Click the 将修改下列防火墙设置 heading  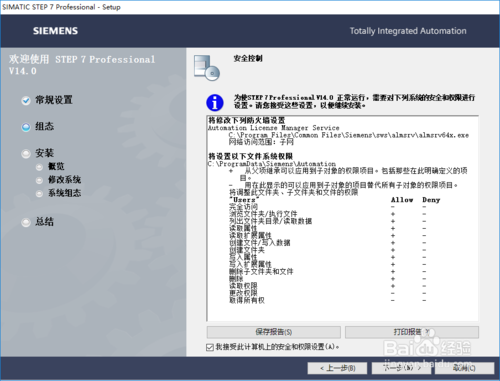pos(247,120)
